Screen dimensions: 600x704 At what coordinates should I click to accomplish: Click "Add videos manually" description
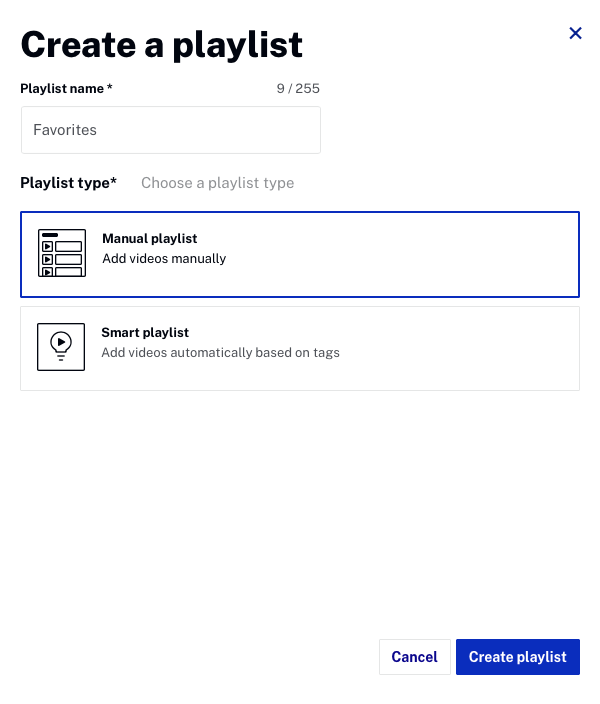pyautogui.click(x=164, y=259)
